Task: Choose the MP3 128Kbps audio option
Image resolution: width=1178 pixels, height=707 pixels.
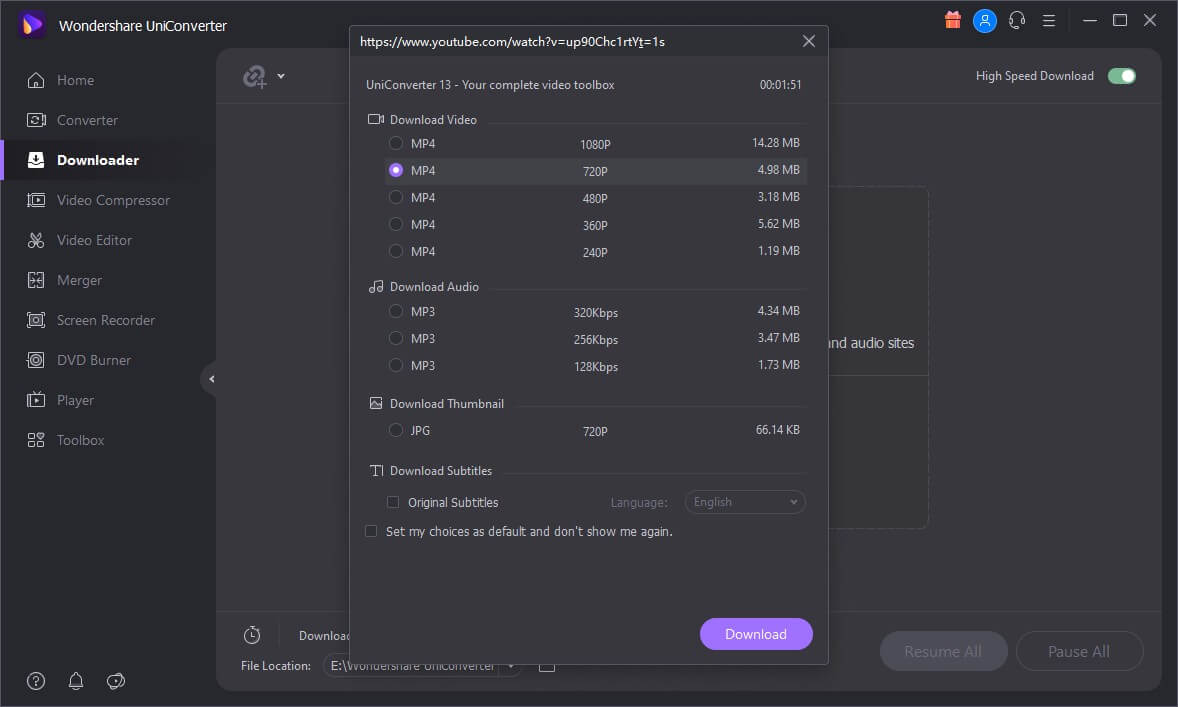Action: 396,365
